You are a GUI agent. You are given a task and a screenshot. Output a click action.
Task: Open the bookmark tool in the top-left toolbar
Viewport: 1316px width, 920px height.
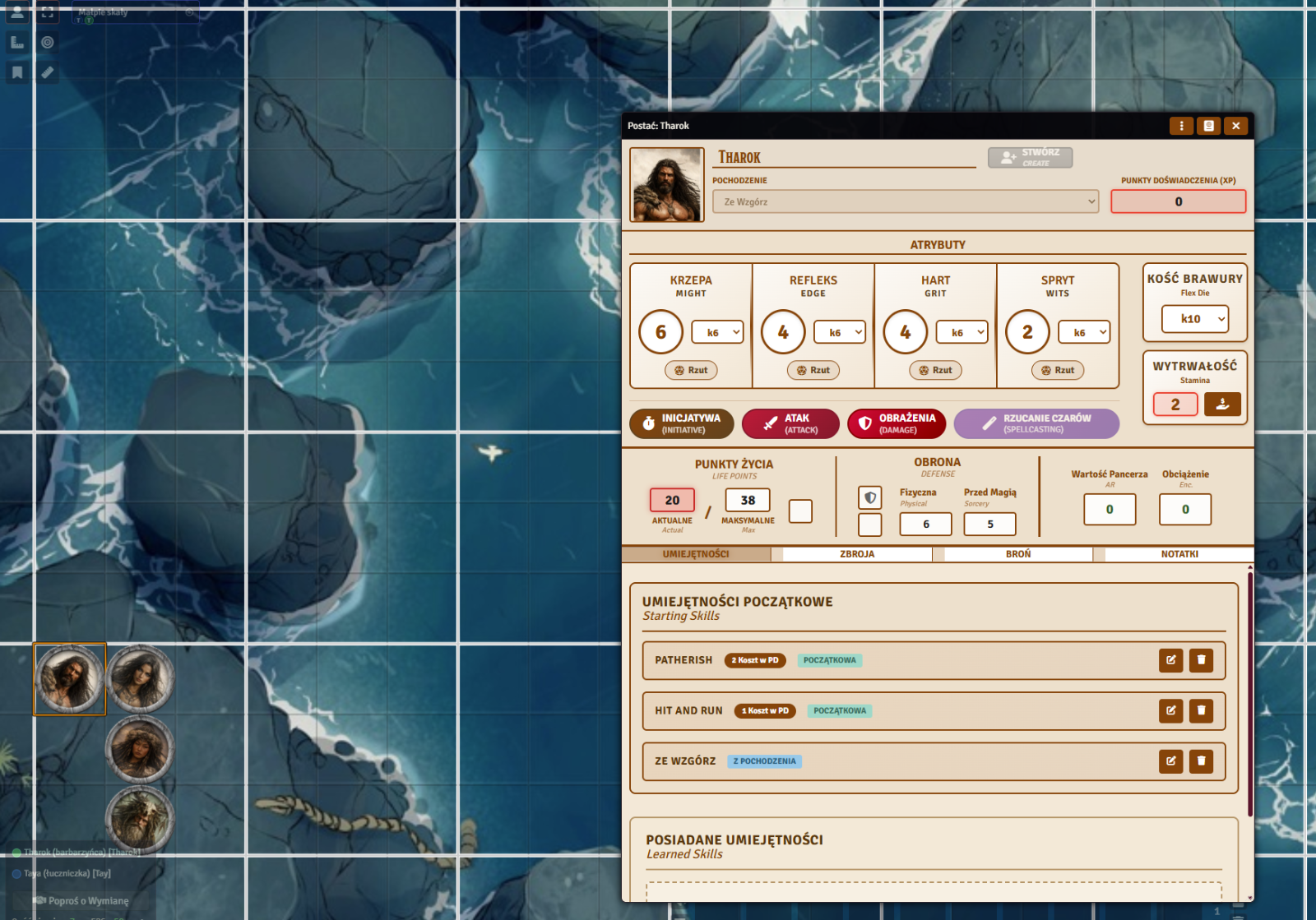click(x=17, y=73)
